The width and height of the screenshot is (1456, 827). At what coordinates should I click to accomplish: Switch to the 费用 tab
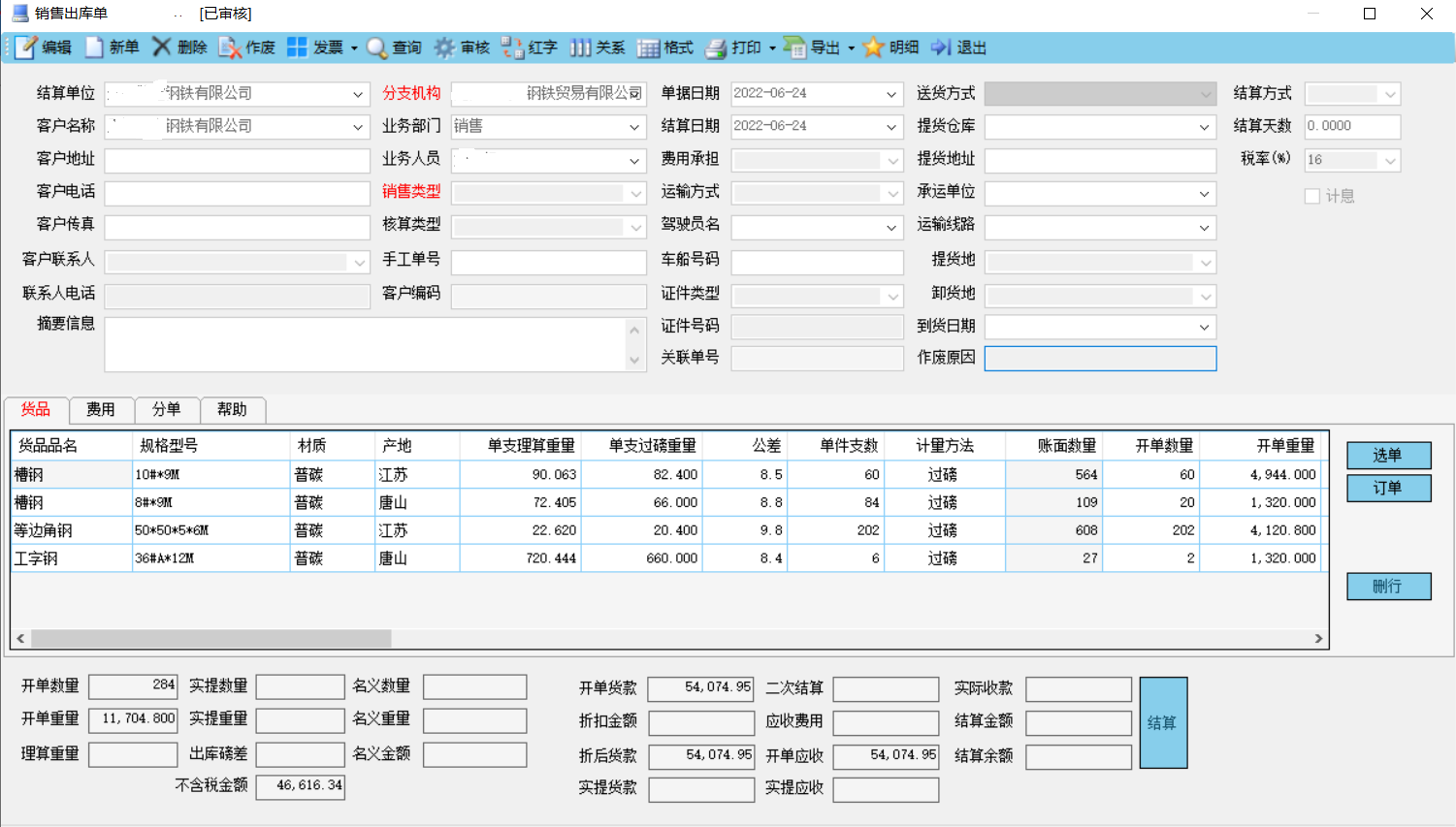point(100,409)
